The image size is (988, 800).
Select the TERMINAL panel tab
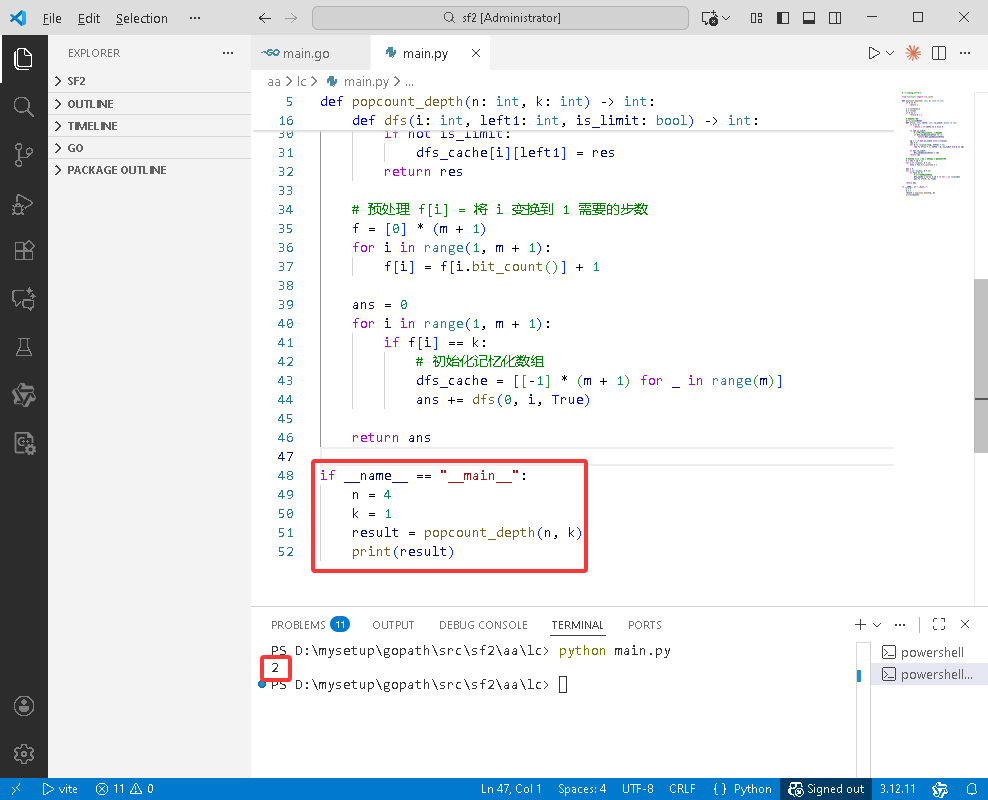coord(577,625)
